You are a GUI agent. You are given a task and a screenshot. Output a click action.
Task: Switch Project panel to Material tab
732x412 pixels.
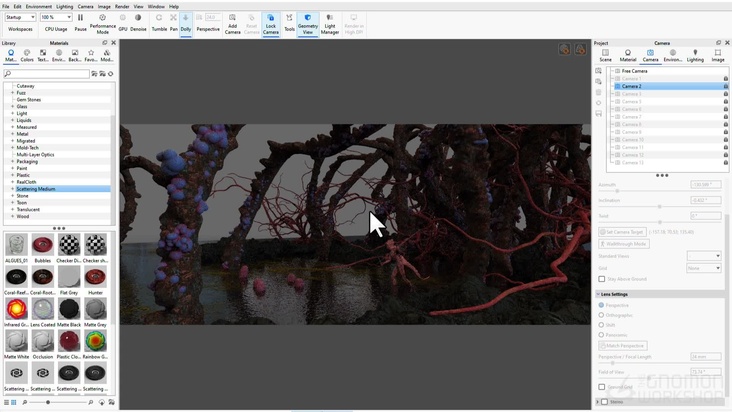click(x=627, y=56)
